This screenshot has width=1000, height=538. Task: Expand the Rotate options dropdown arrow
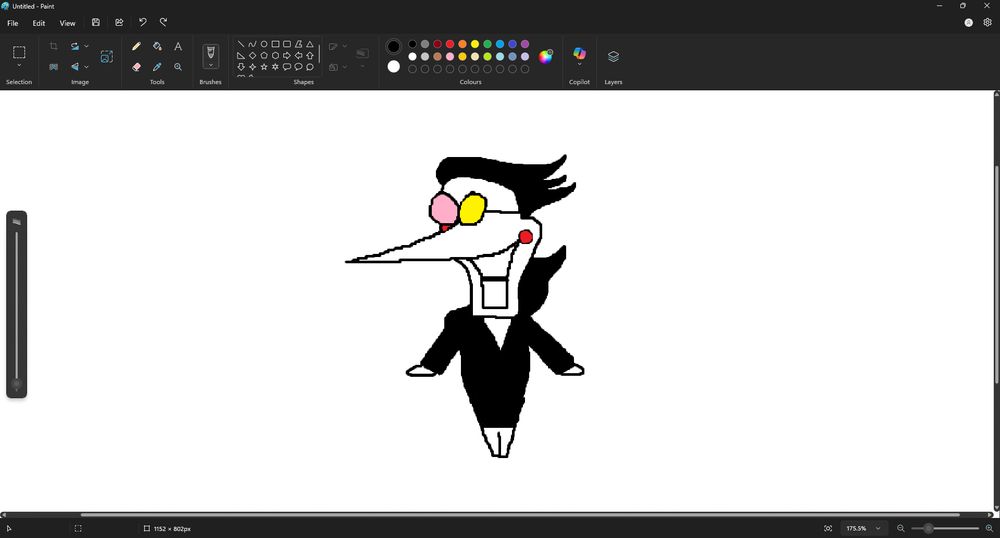pos(86,46)
